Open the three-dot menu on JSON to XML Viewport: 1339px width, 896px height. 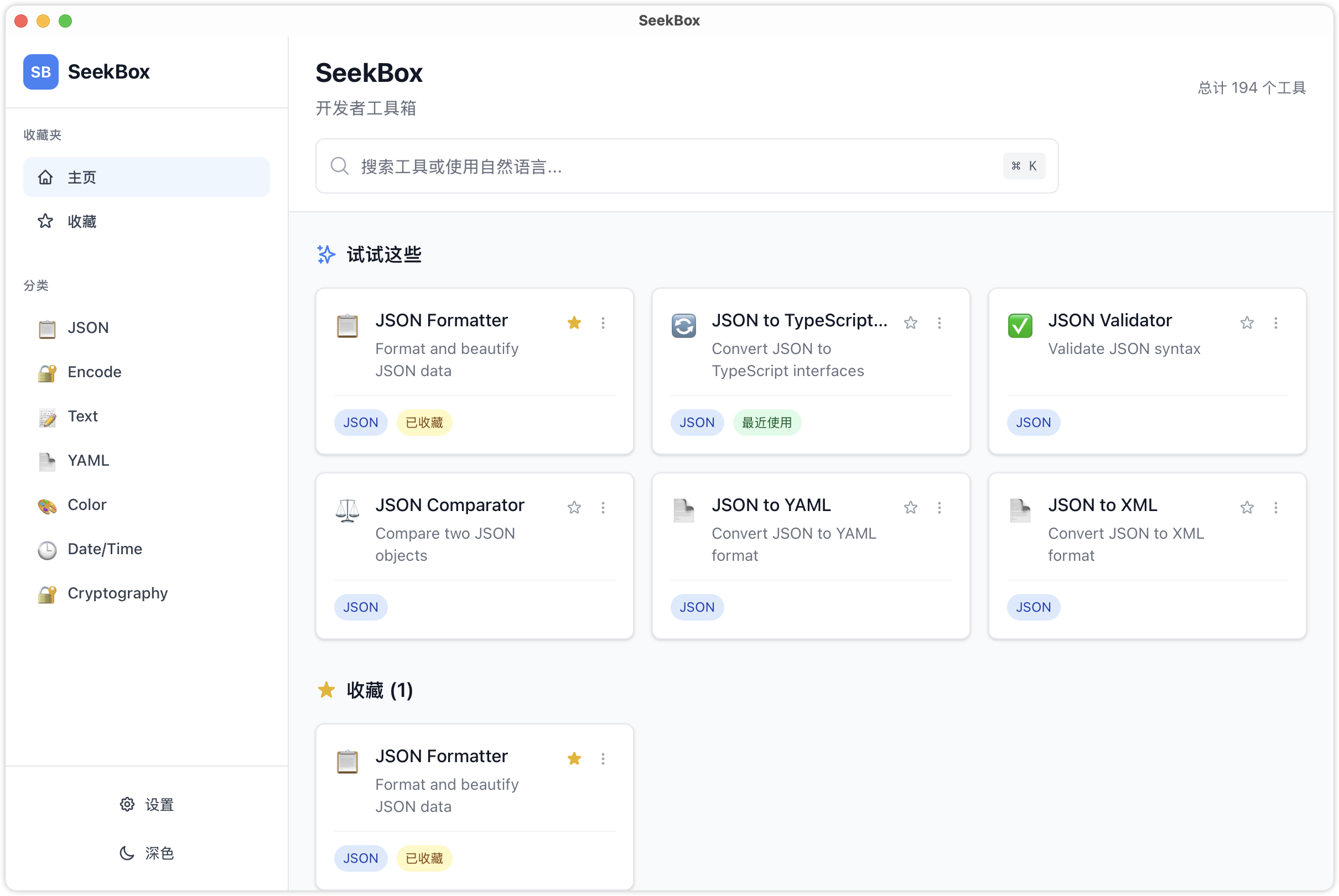(1275, 507)
